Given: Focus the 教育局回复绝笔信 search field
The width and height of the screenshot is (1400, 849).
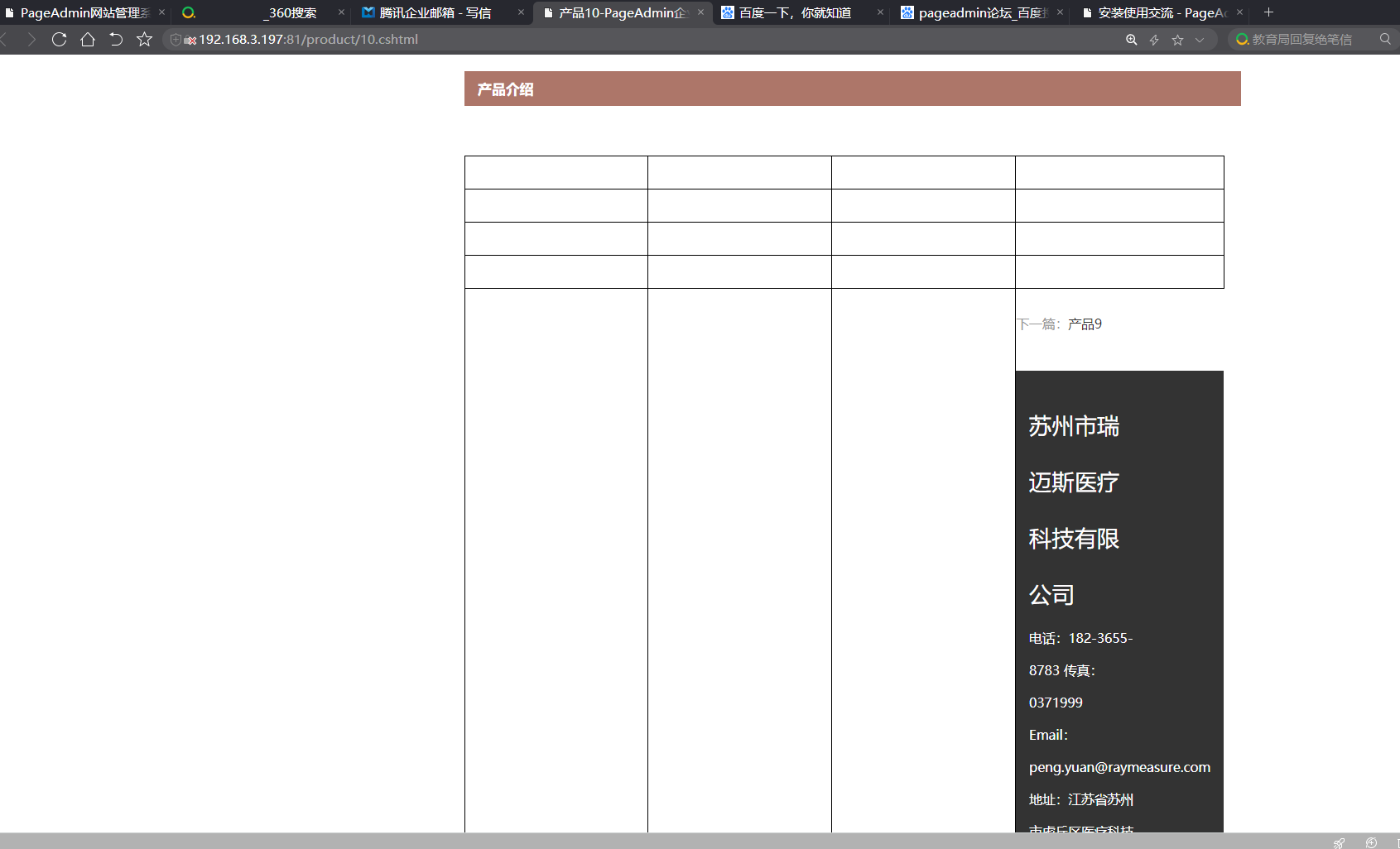Looking at the screenshot, I should click(1301, 39).
